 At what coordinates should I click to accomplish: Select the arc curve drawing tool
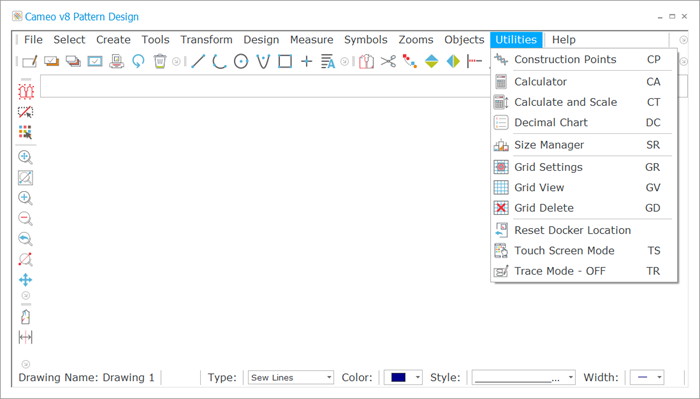tap(219, 61)
